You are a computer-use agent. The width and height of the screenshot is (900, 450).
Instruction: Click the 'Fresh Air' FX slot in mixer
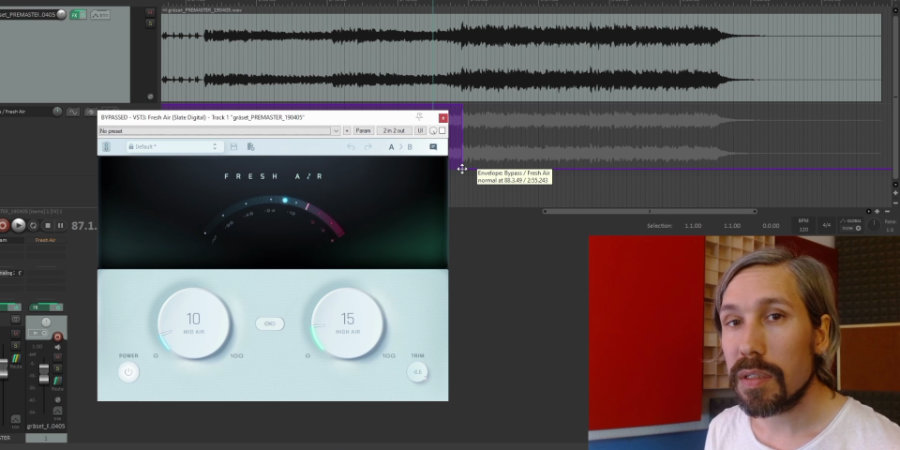46,240
